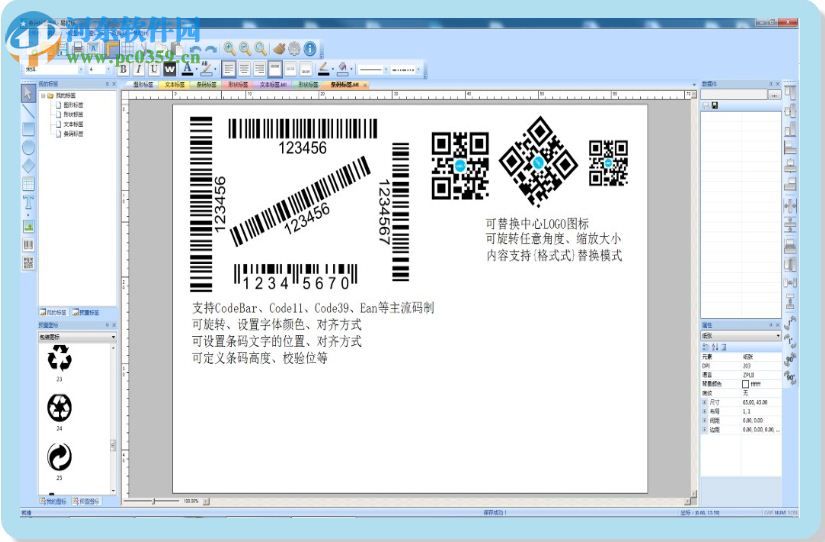Screen dimensions: 825x542
Task: Toggle bold B formatting
Action: [x=123, y=69]
